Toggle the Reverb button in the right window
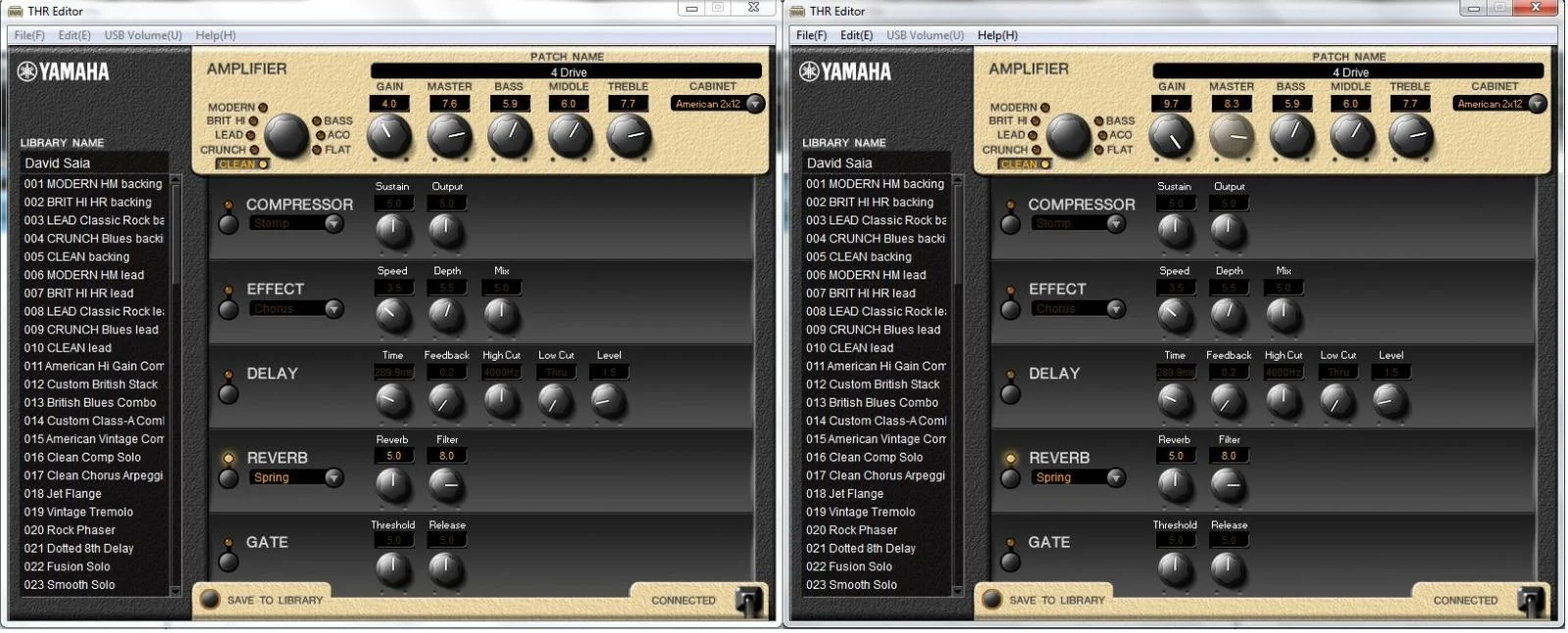Image resolution: width=1568 pixels, height=633 pixels. (x=1011, y=478)
